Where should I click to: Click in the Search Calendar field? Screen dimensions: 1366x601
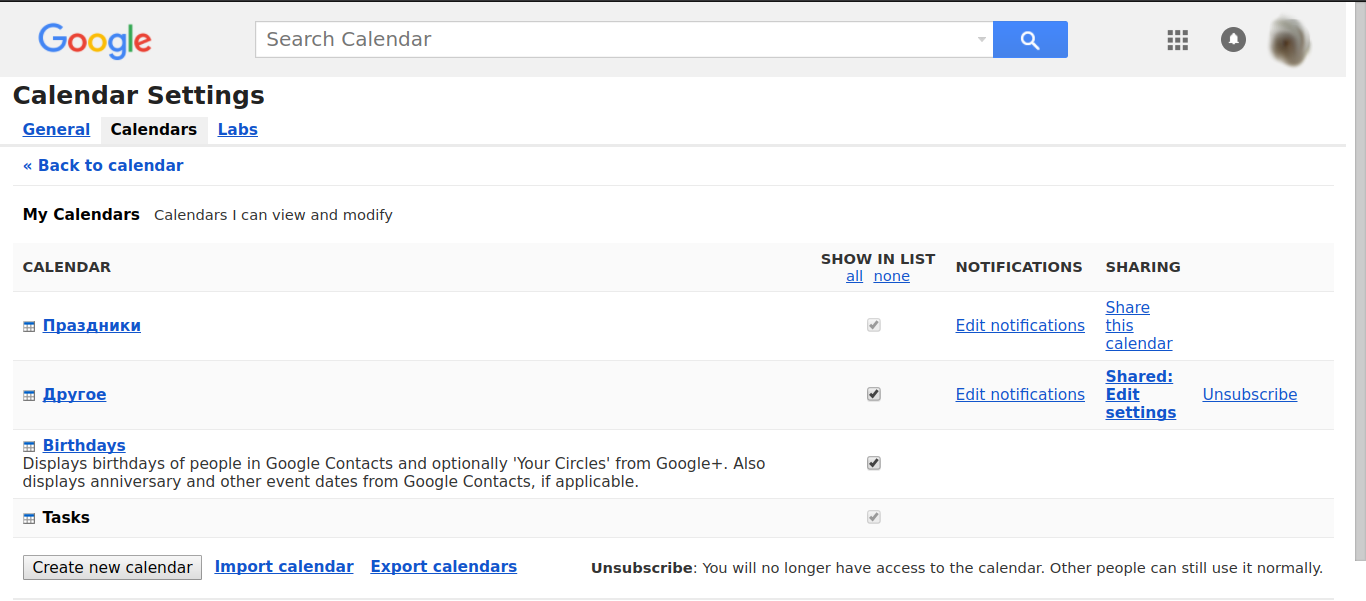click(x=615, y=40)
